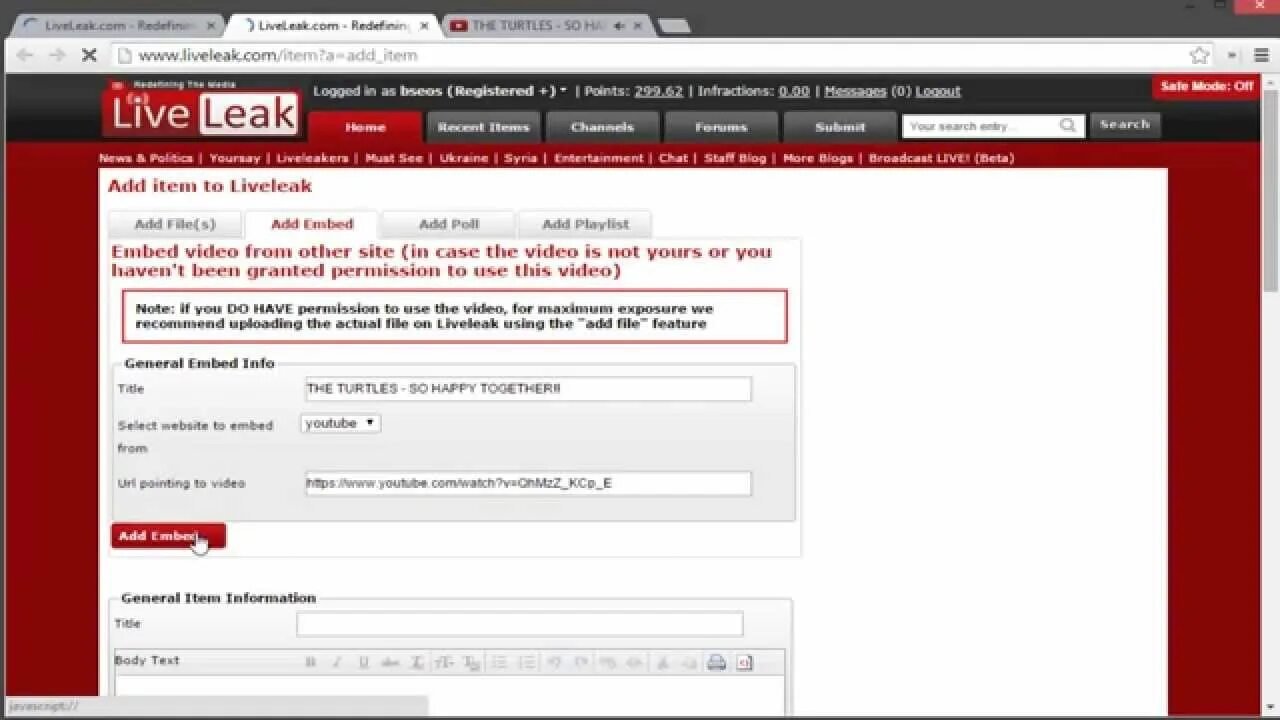Viewport: 1280px width, 720px height.
Task: Click the redo icon in editor toolbar
Action: tap(580, 662)
